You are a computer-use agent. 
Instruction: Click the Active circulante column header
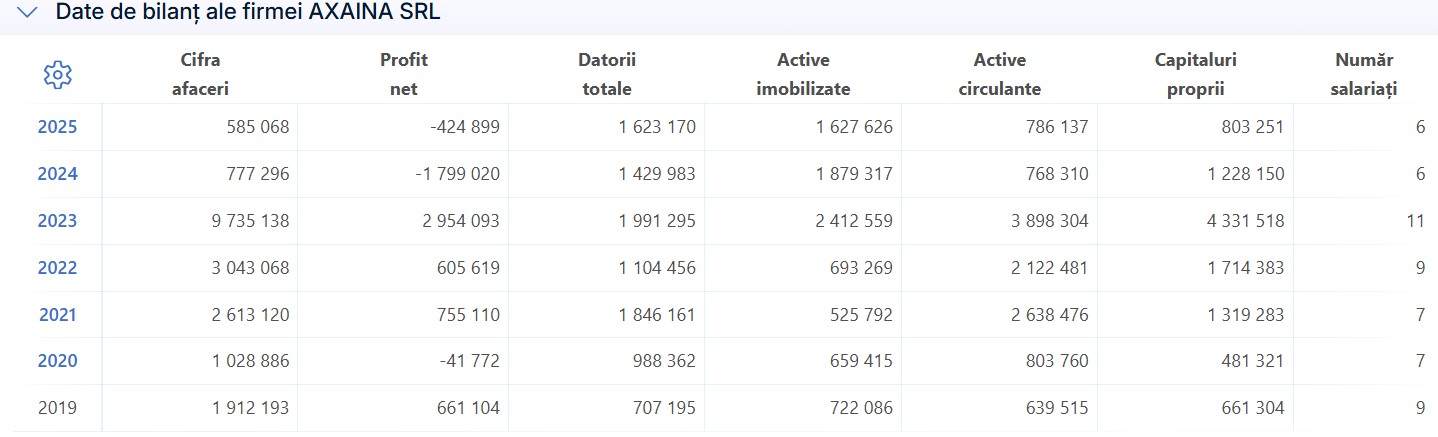coord(999,74)
